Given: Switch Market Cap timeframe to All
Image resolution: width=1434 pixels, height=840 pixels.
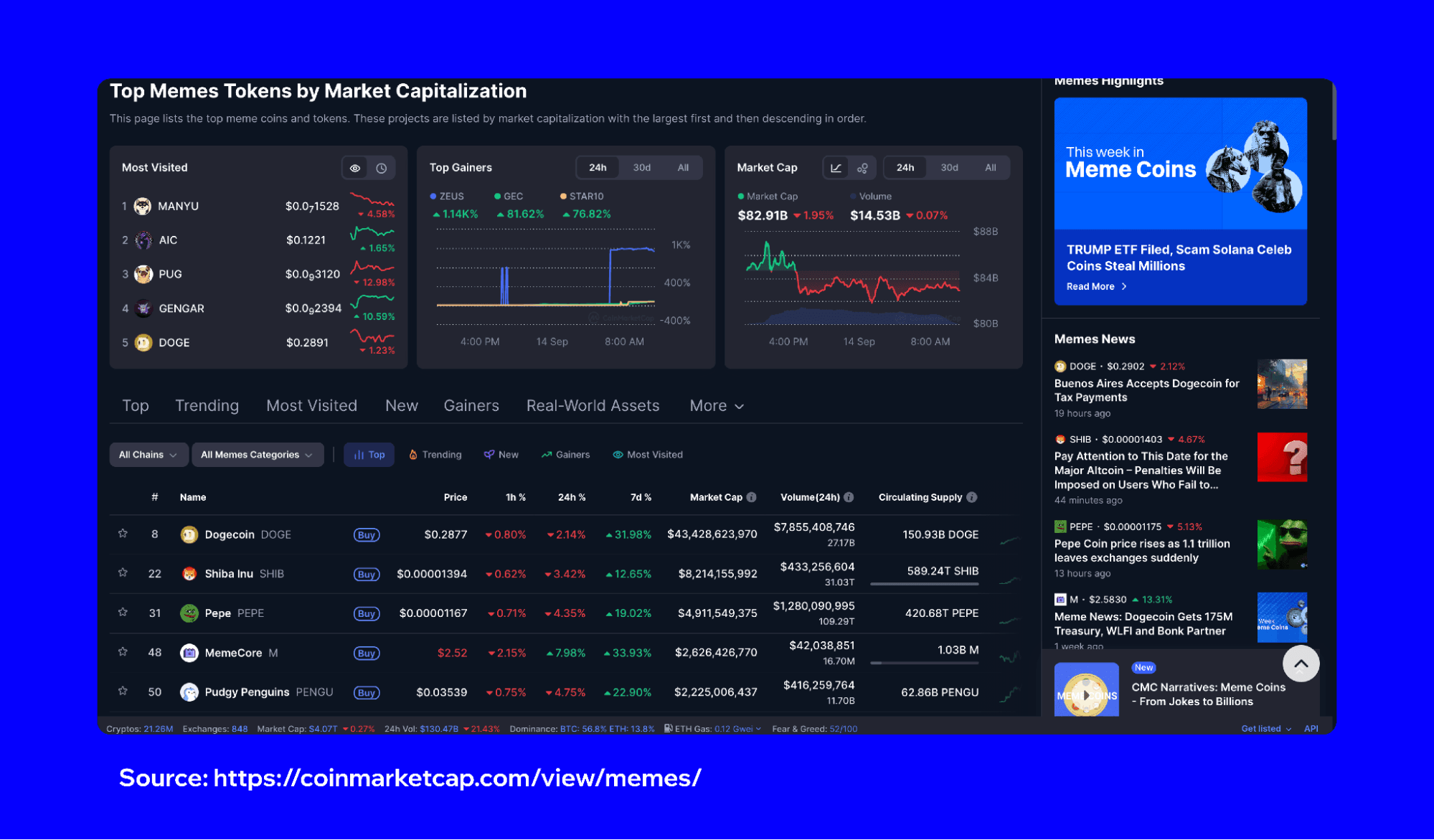Looking at the screenshot, I should [x=990, y=167].
